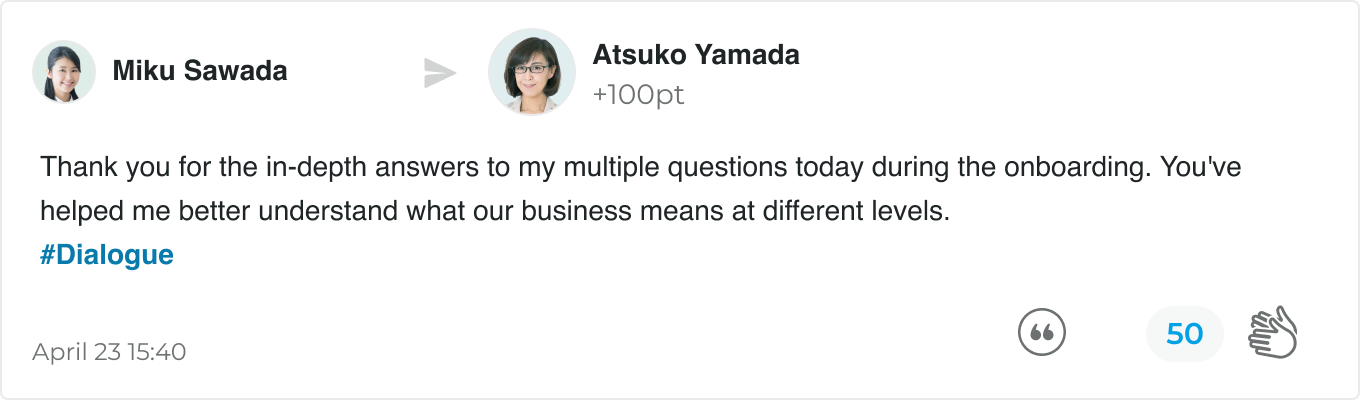Click the 50 applause count badge
The height and width of the screenshot is (400, 1360).
click(1185, 333)
